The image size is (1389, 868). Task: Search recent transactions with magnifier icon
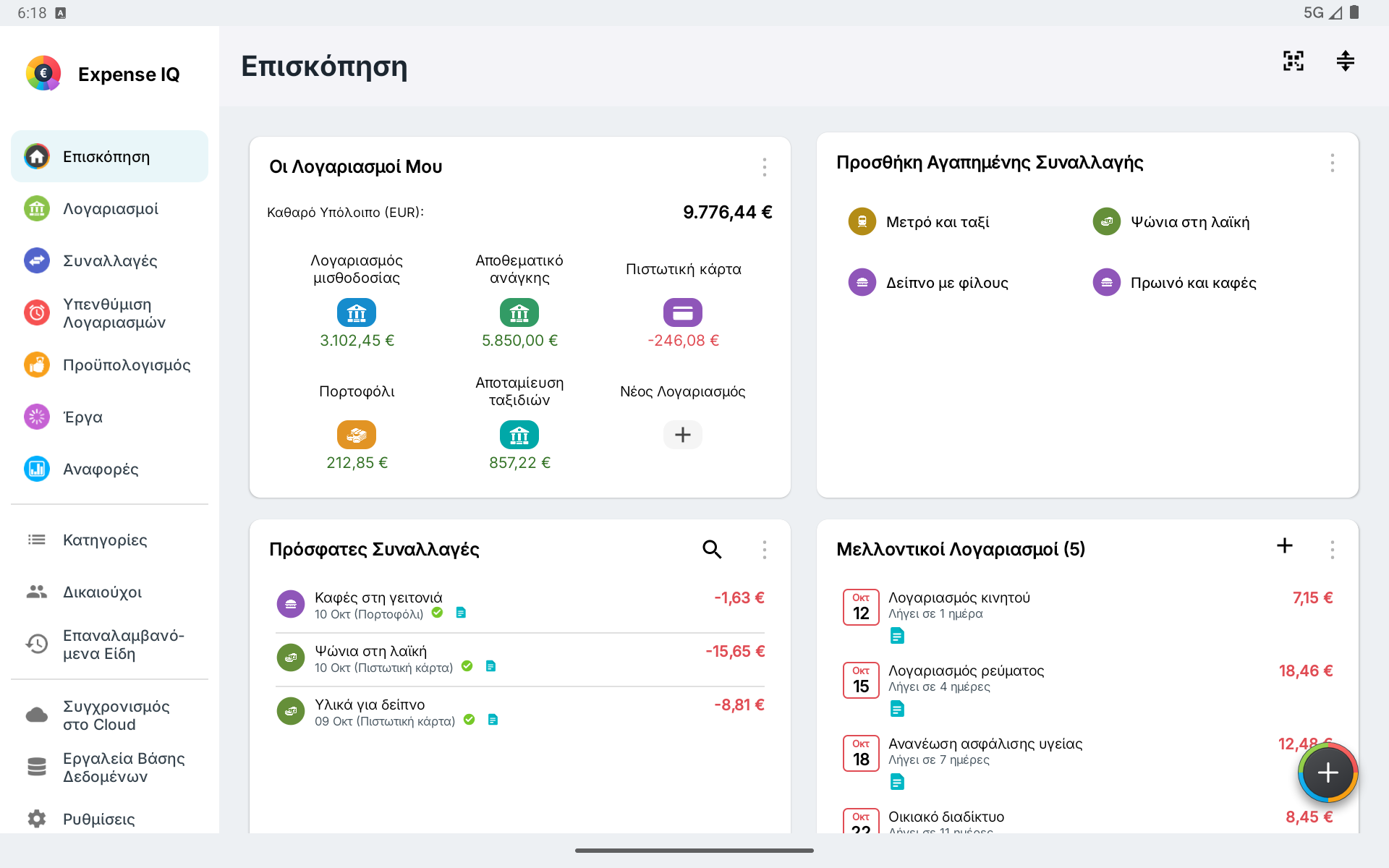click(x=712, y=550)
